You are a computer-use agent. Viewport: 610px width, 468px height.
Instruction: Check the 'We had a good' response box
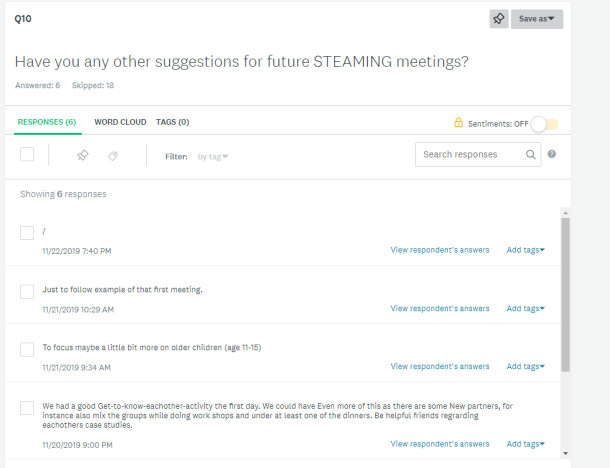click(27, 408)
